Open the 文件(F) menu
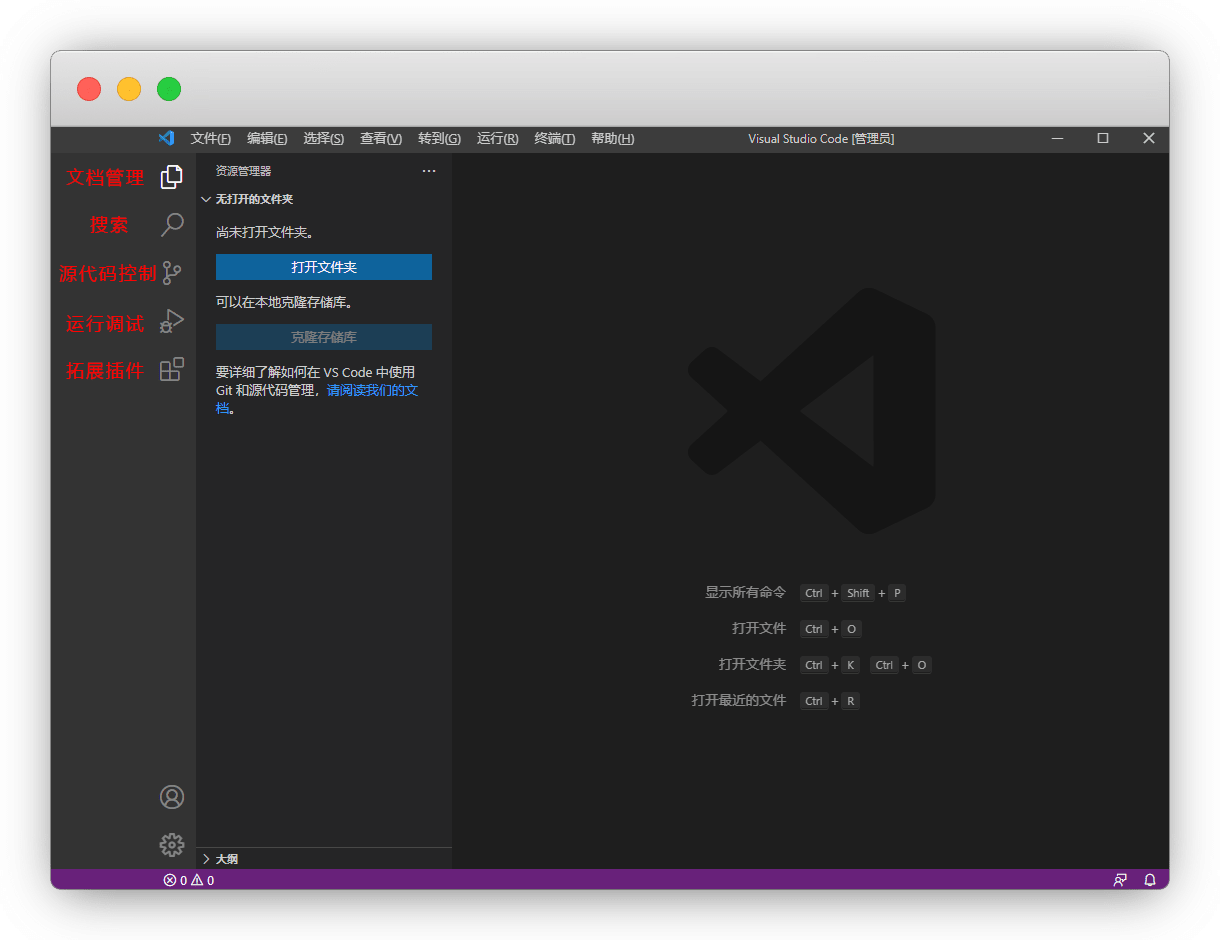Viewport: 1220px width, 940px height. point(210,139)
